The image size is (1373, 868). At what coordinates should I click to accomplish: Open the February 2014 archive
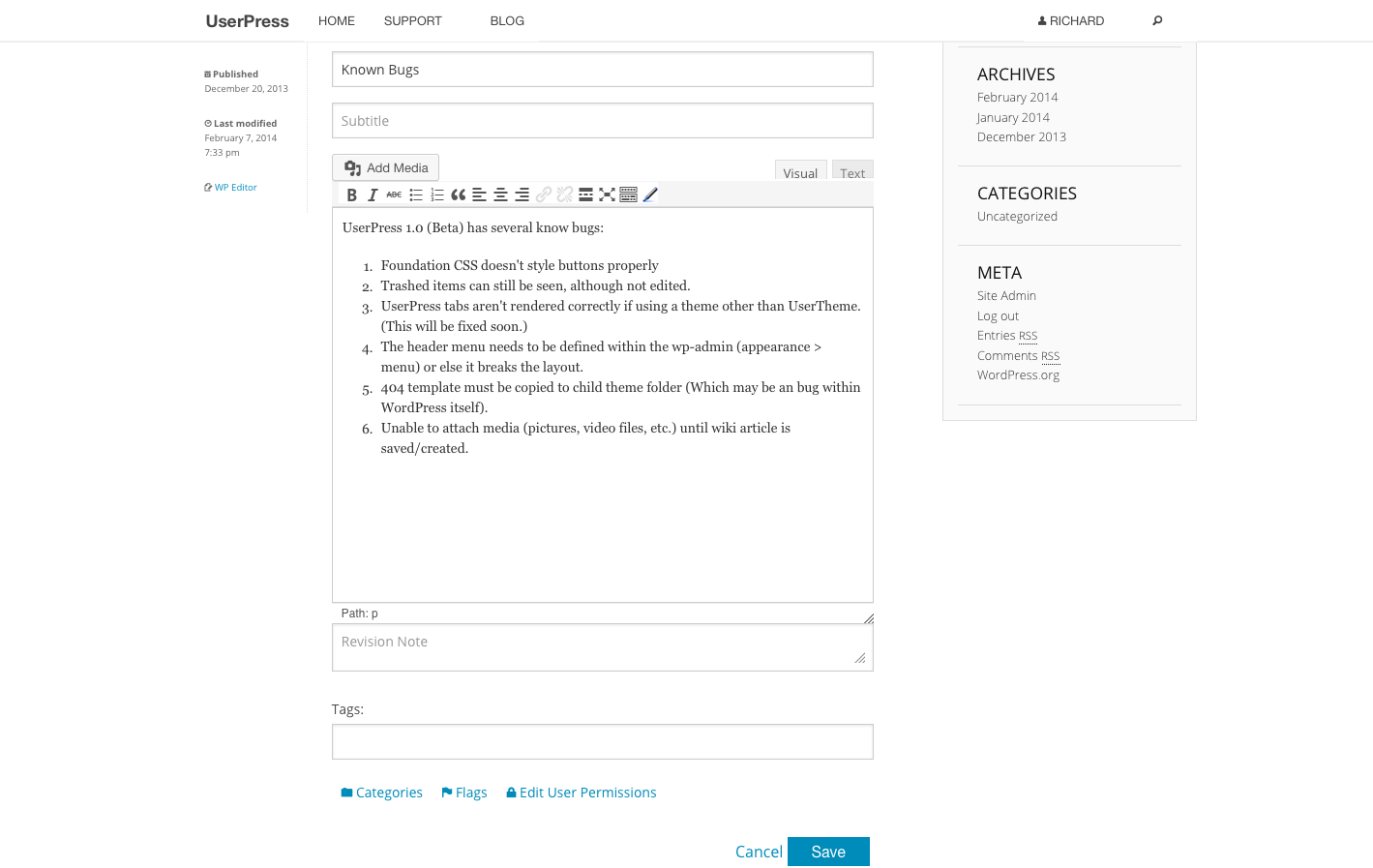[x=1017, y=98]
